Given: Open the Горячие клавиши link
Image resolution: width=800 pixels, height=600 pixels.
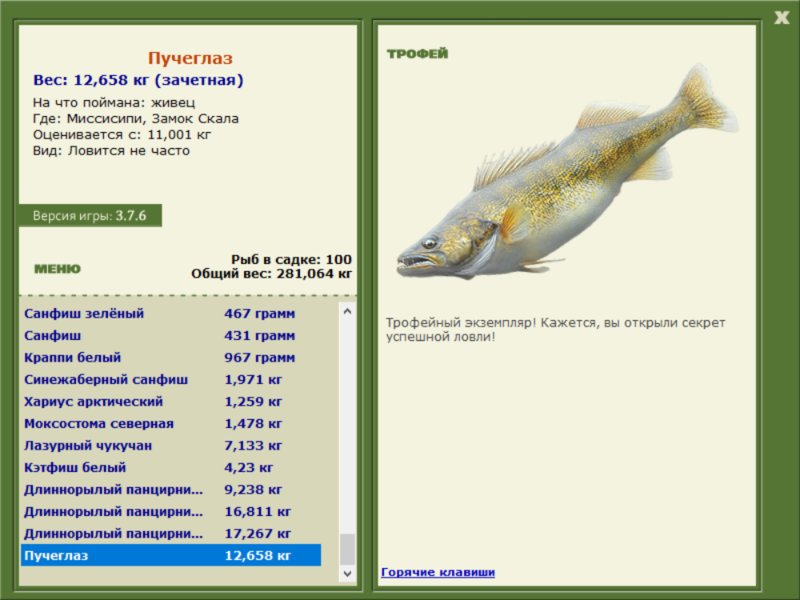Looking at the screenshot, I should pyautogui.click(x=438, y=572).
